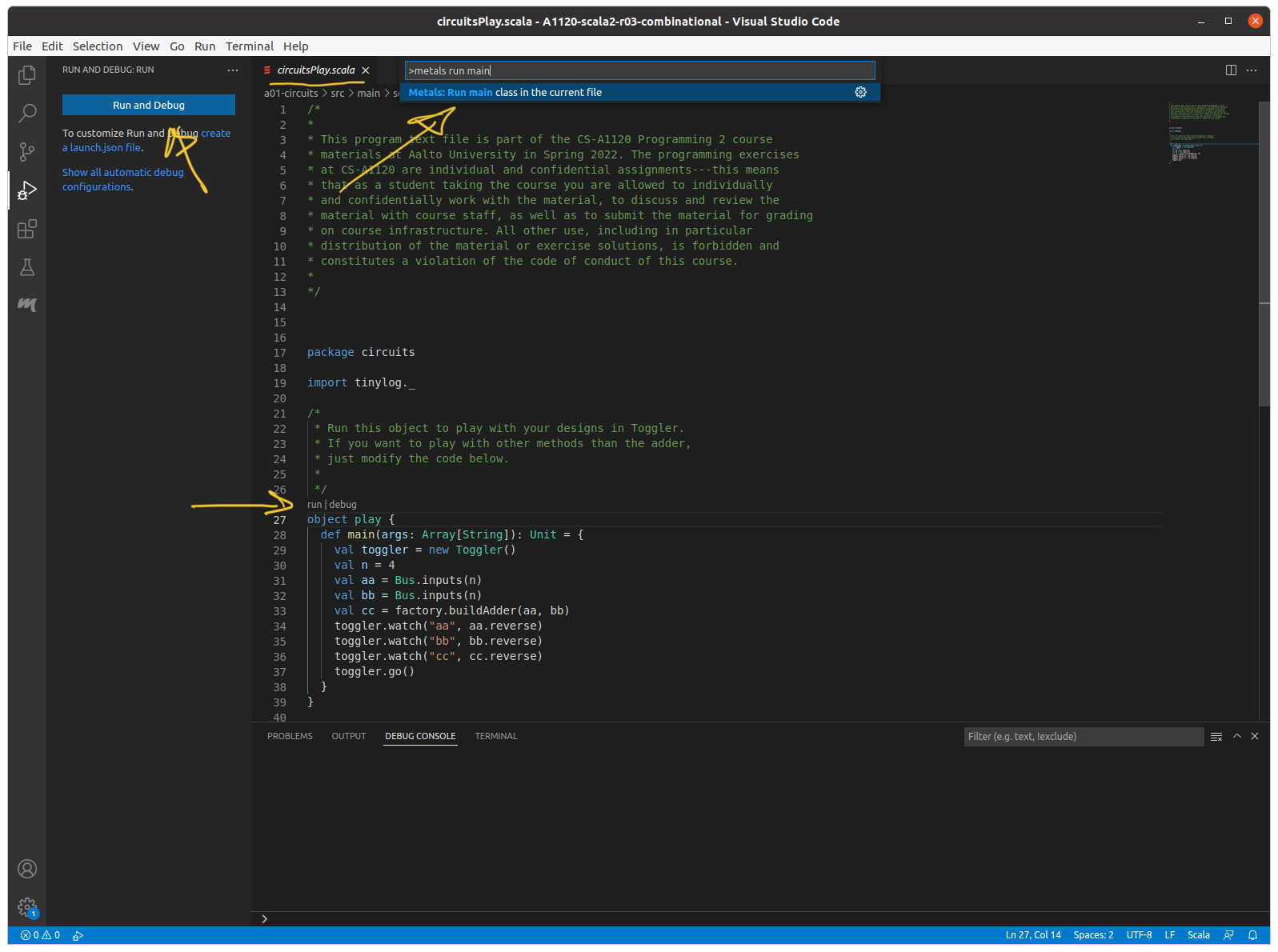
Task: Select Scala language mode in status bar
Action: (x=1198, y=935)
